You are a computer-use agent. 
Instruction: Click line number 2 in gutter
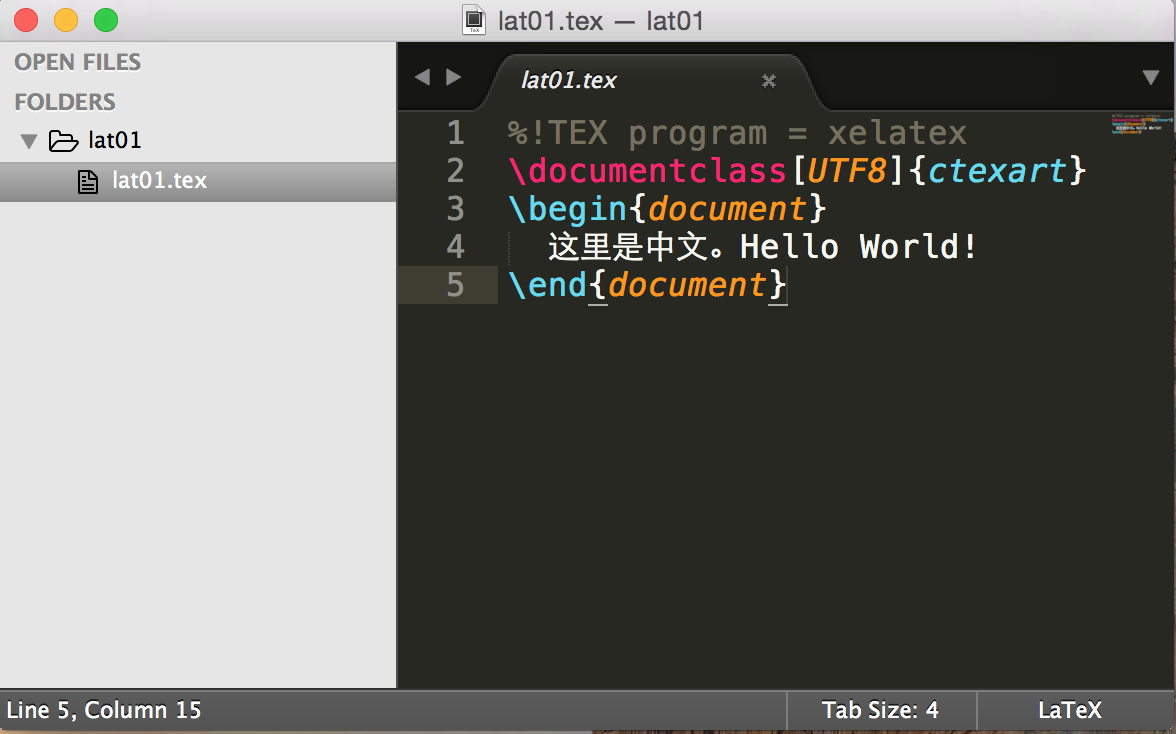[x=455, y=171]
